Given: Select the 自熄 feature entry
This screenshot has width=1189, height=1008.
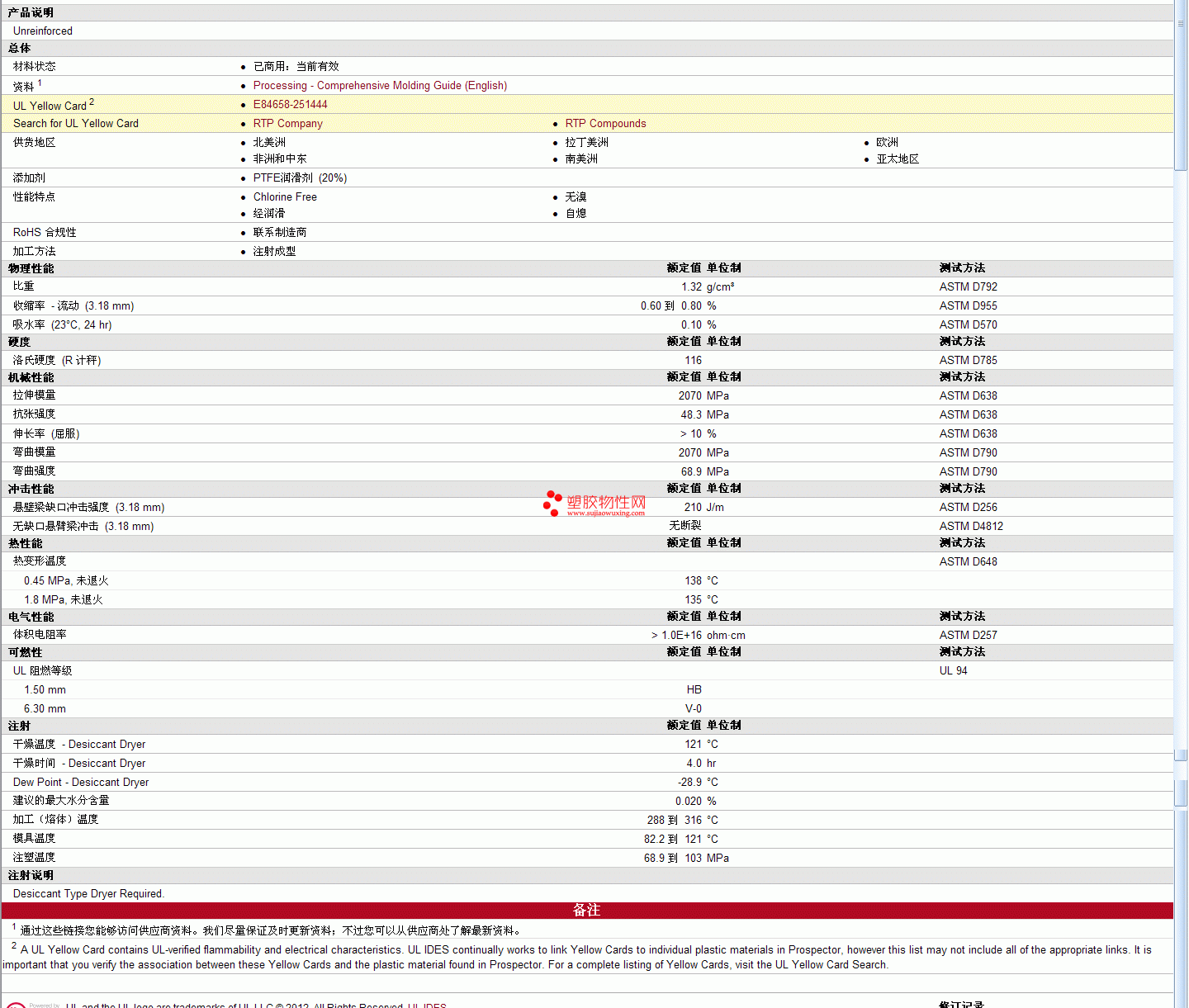Looking at the screenshot, I should pos(576,213).
